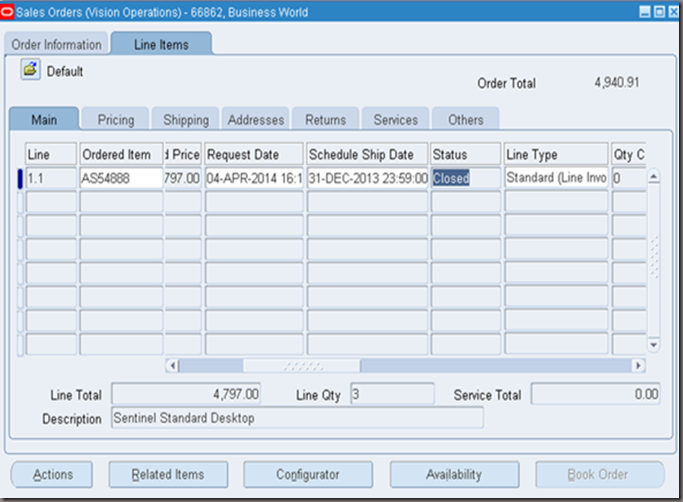Click the Book Order button
Screen dimensions: 683x502
pyautogui.click(x=600, y=474)
